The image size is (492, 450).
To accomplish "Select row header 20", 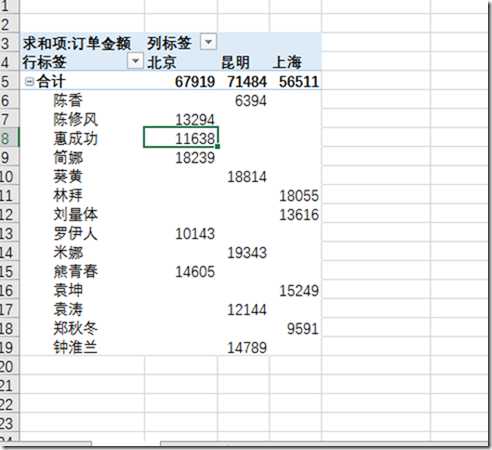I will click(x=9, y=366).
